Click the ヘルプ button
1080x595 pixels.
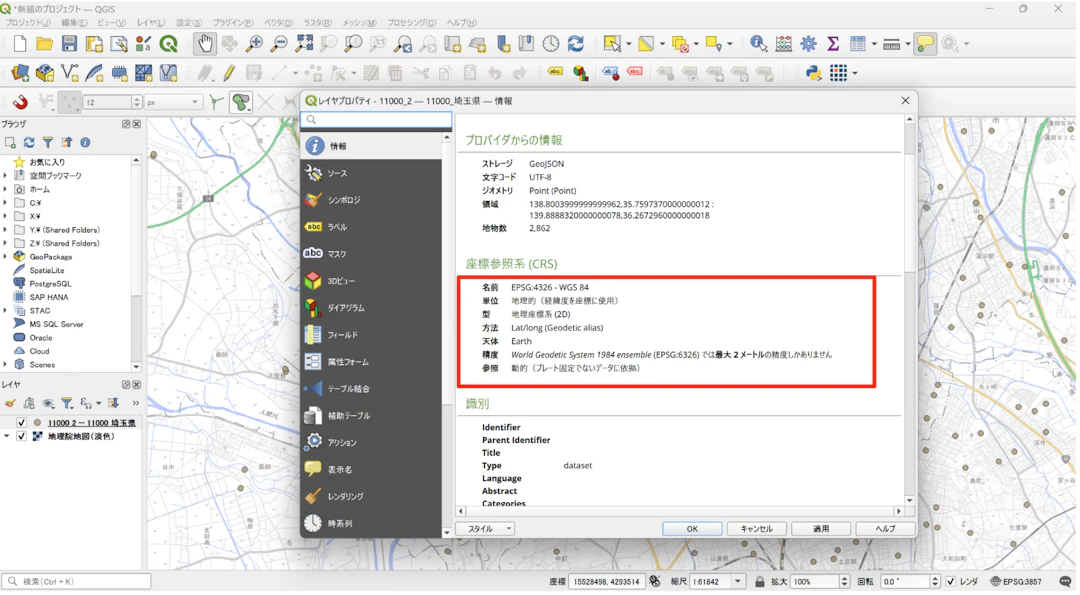[885, 529]
